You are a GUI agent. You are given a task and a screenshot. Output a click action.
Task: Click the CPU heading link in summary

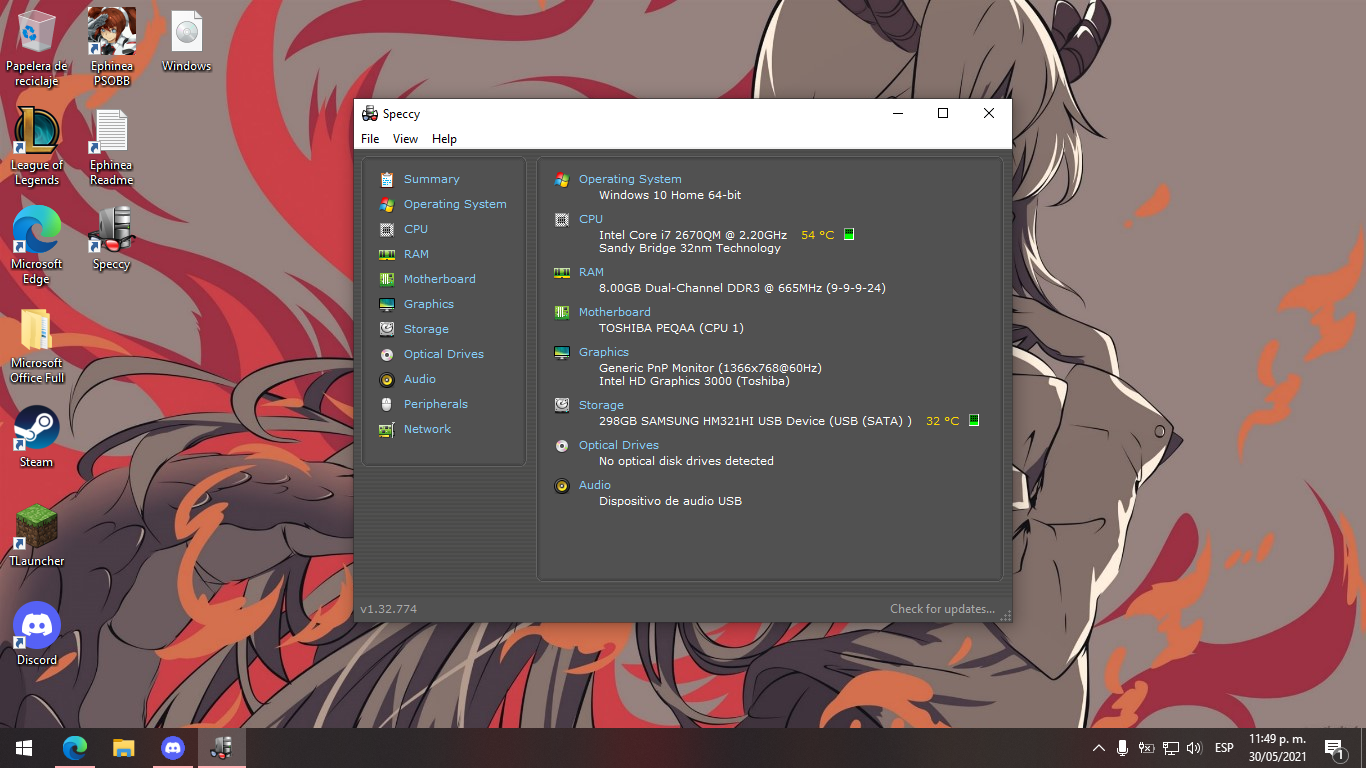click(591, 219)
